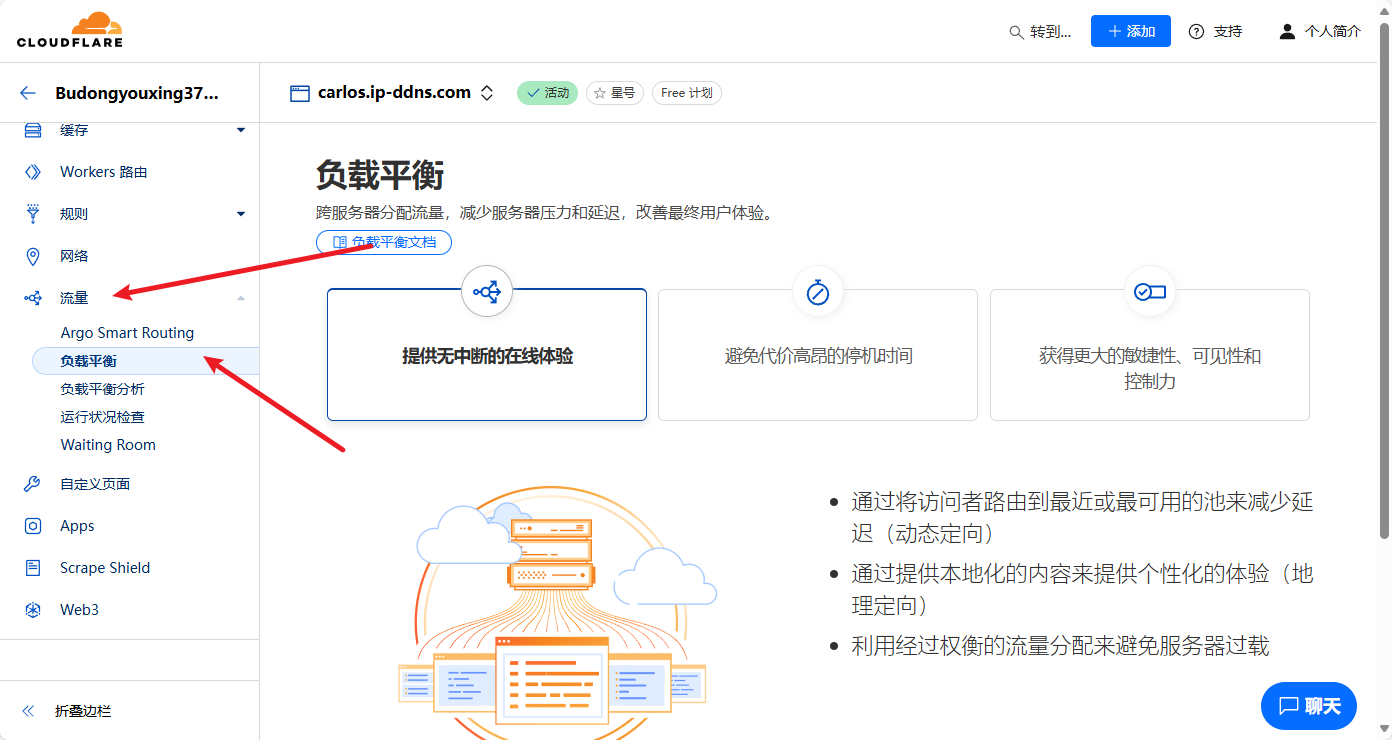1392x740 pixels.
Task: Click the 个人简介 user profile icon
Action: (1287, 31)
